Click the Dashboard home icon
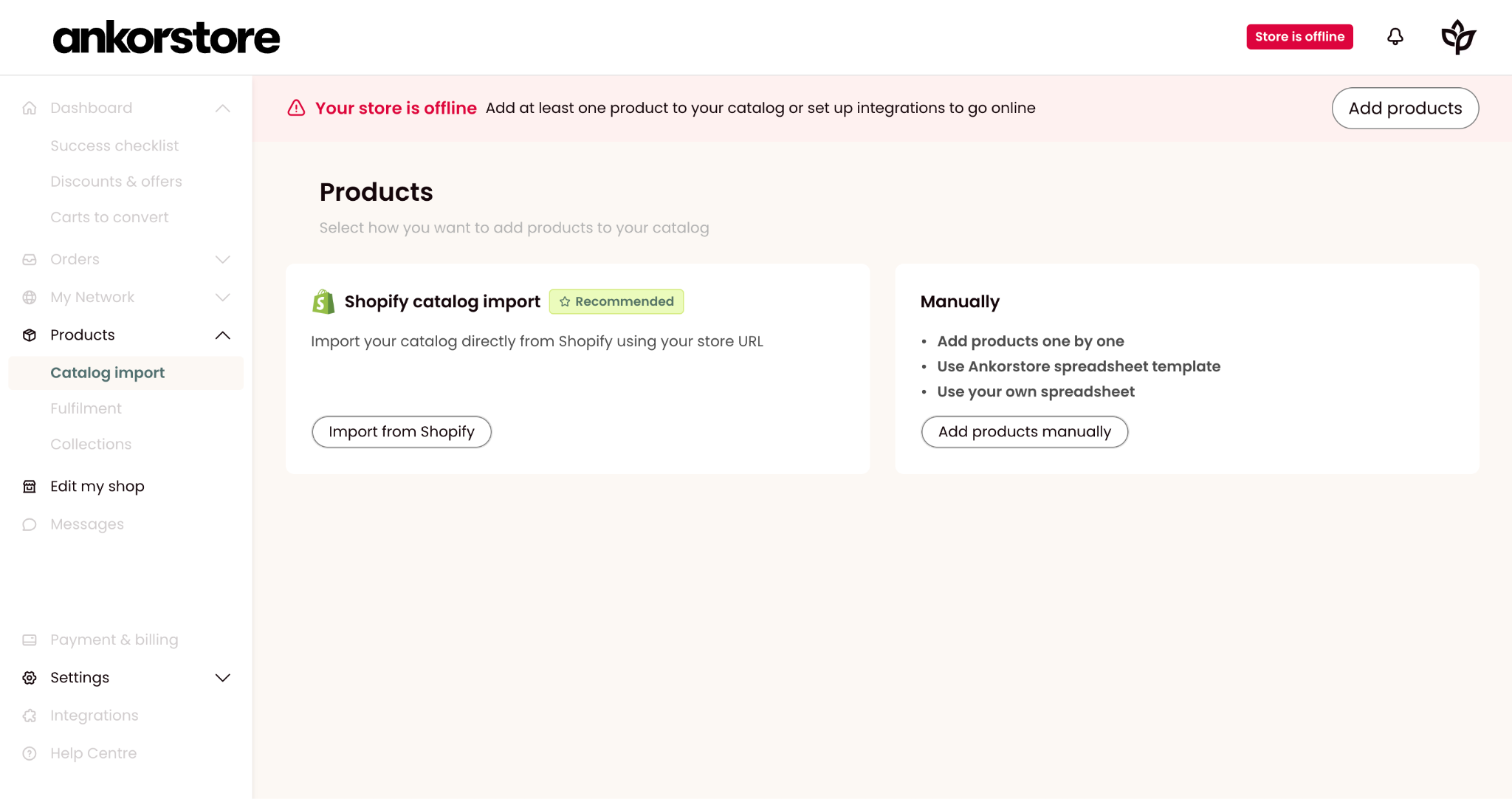Viewport: 1512px width, 799px height. click(30, 108)
